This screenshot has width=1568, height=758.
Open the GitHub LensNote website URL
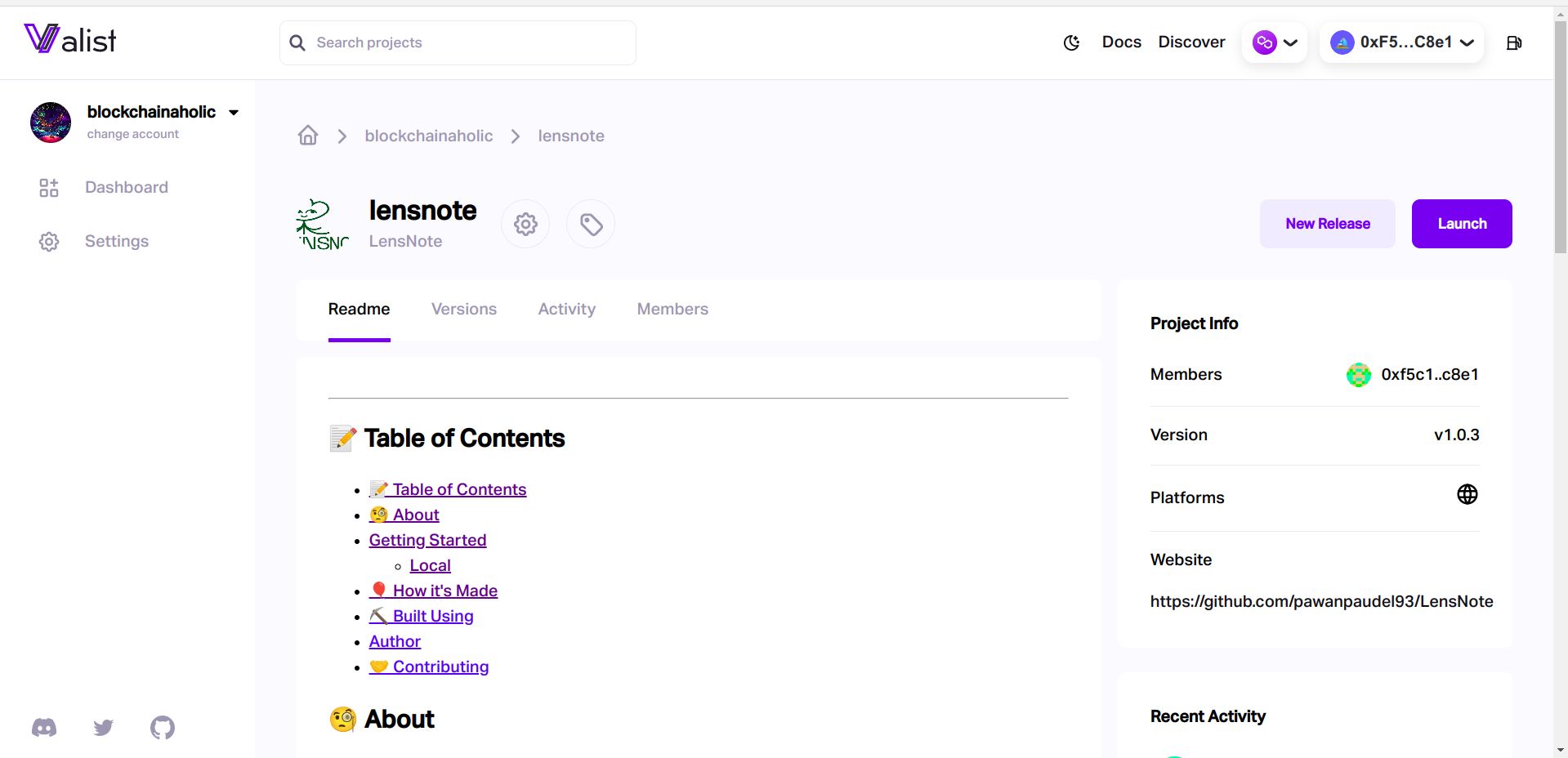[1321, 601]
